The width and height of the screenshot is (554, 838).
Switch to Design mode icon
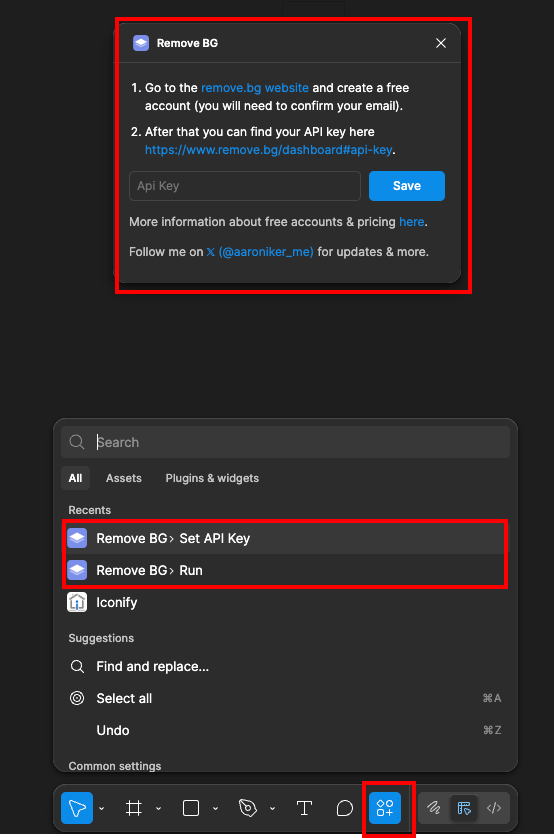coord(464,808)
